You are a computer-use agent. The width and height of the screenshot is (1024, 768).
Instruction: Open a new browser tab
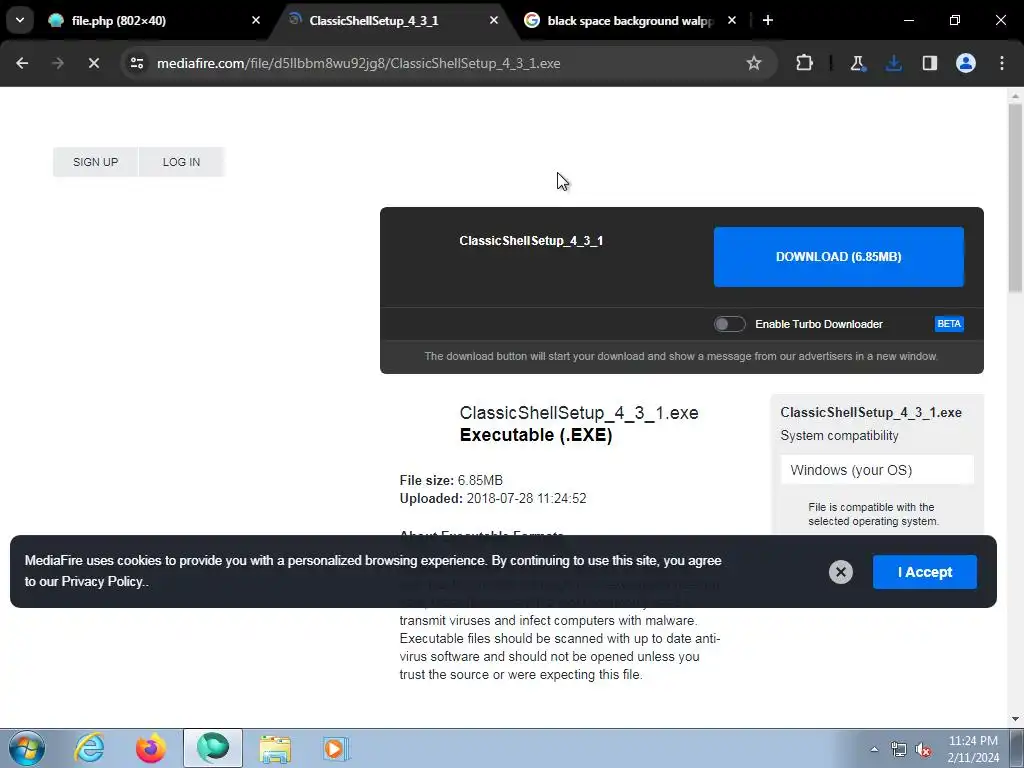[x=768, y=20]
